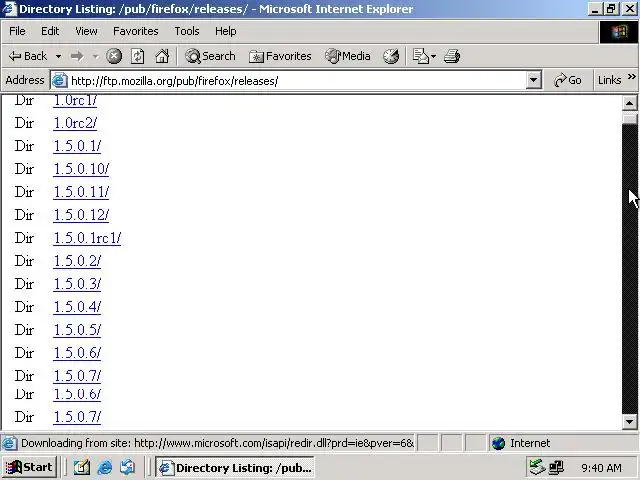Image resolution: width=640 pixels, height=480 pixels.
Task: Click the Dir label beside 1.5.0.3/
Action: tap(24, 284)
